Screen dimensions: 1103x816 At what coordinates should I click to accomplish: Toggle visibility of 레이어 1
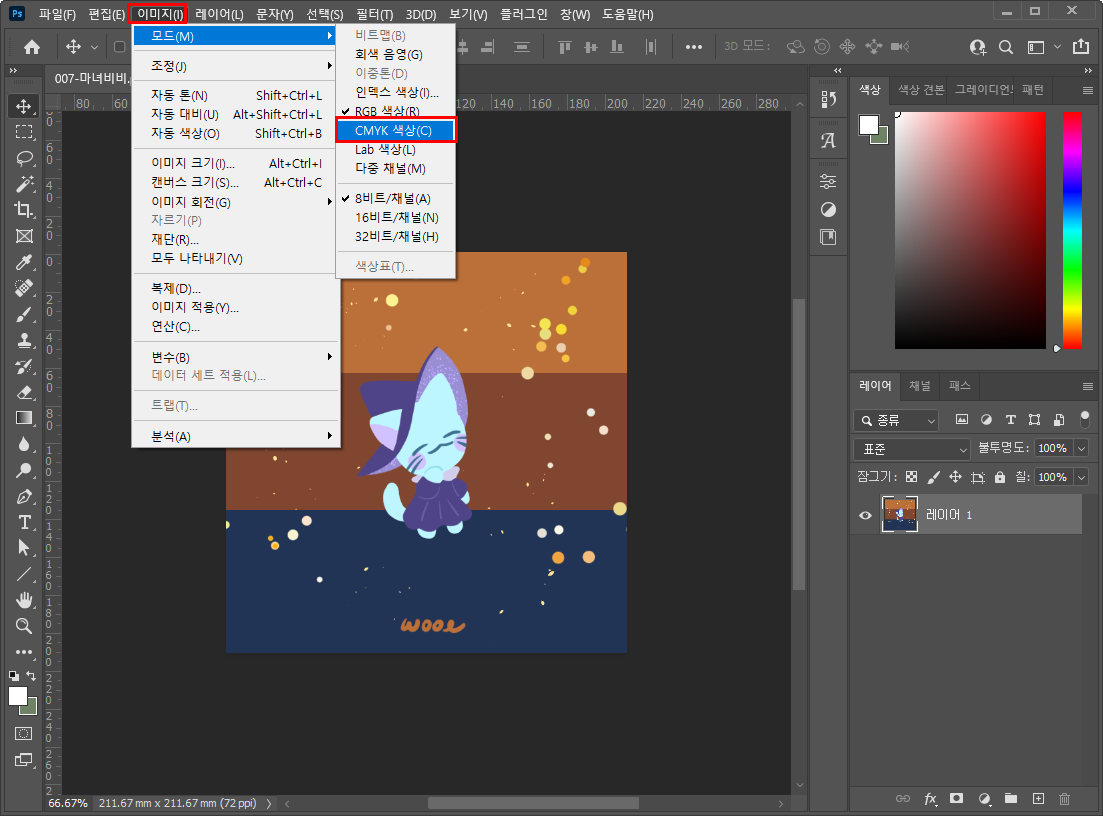(x=865, y=515)
